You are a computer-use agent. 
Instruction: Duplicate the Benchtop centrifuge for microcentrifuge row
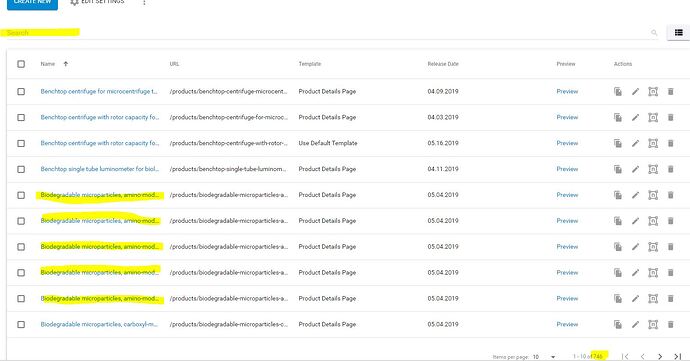(x=618, y=92)
